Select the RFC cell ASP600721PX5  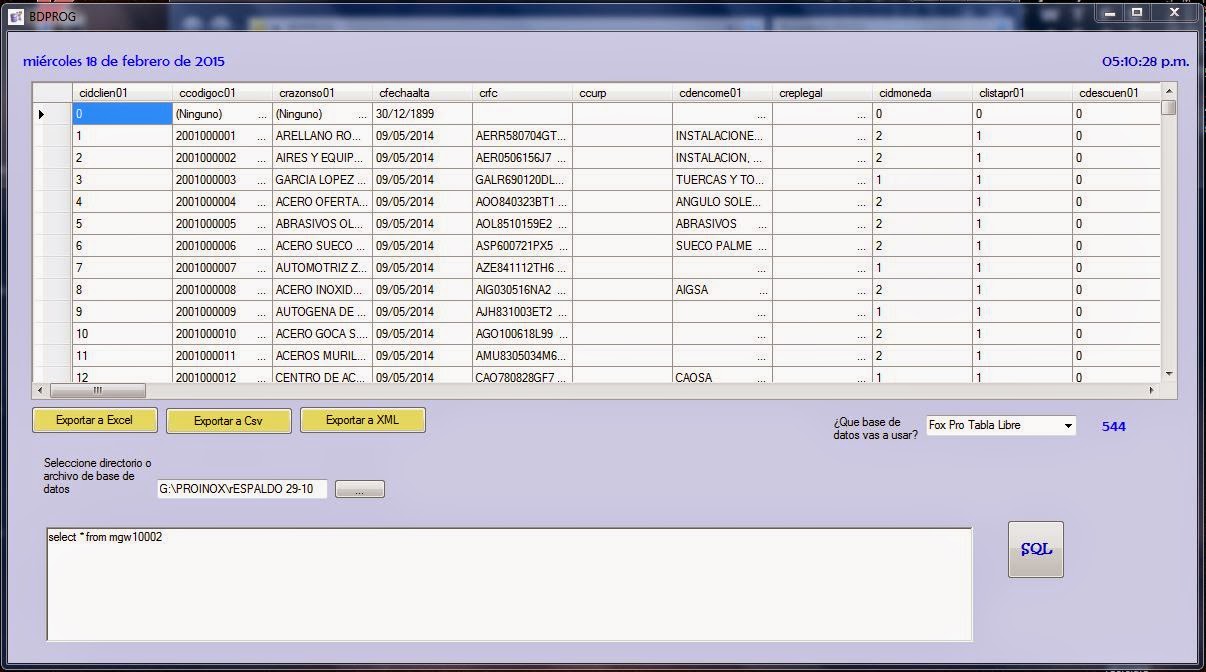pos(522,246)
